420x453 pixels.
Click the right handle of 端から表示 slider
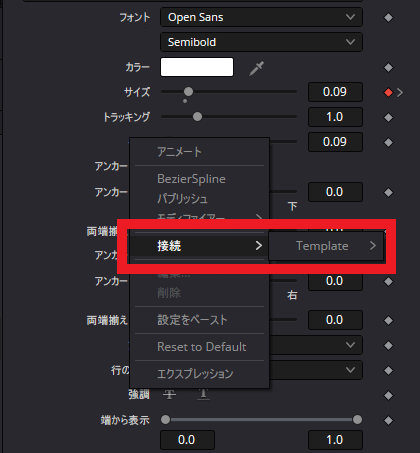click(x=357, y=420)
